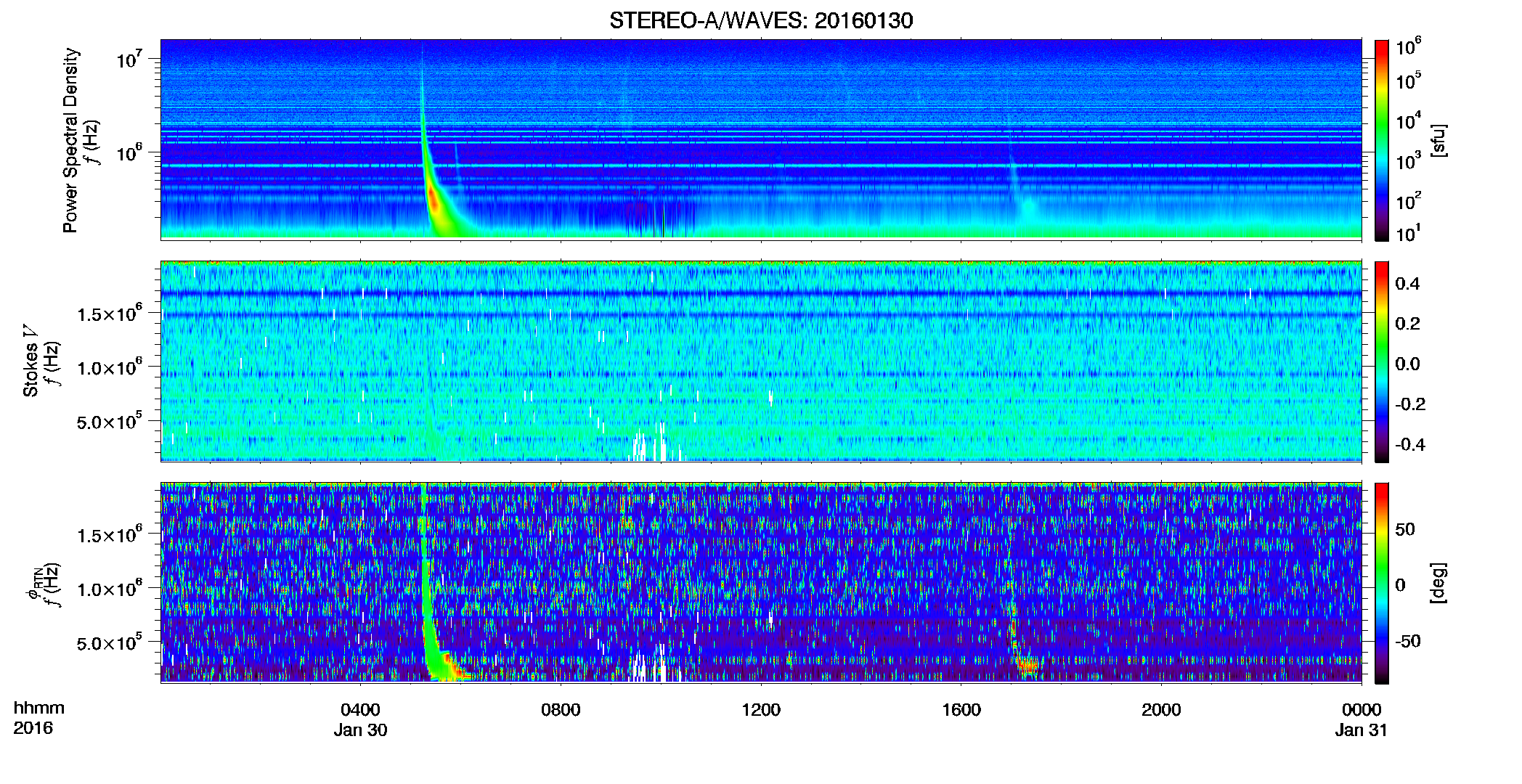
Task: Click the φRTN y-axis label of the bottom panel
Action: click(x=33, y=584)
